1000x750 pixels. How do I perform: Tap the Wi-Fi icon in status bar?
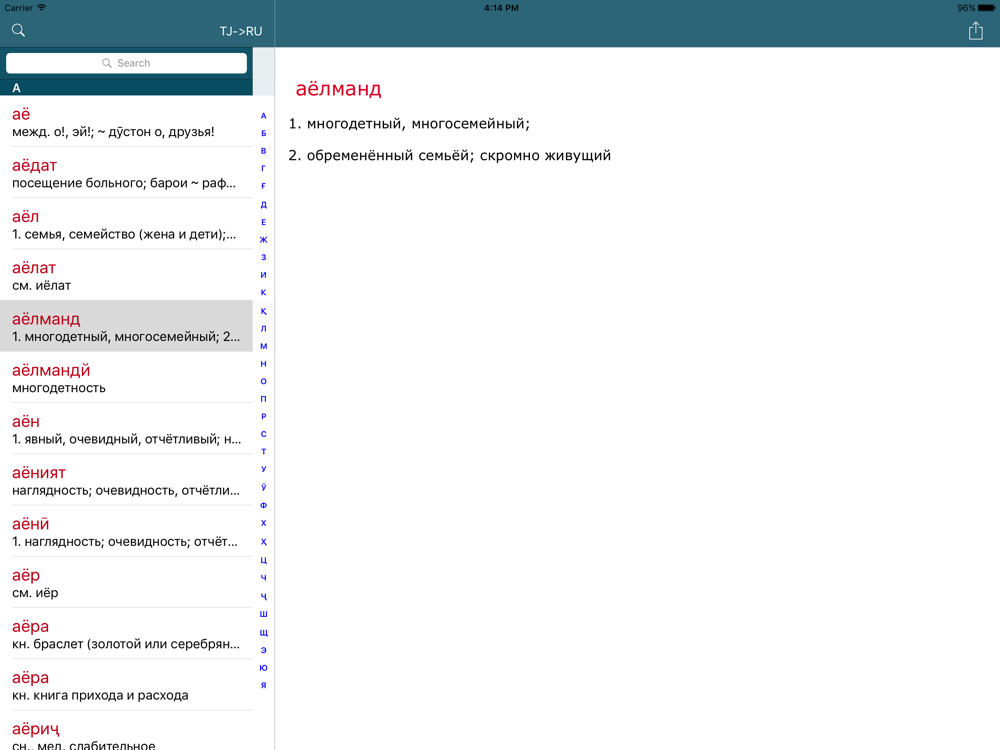[41, 8]
